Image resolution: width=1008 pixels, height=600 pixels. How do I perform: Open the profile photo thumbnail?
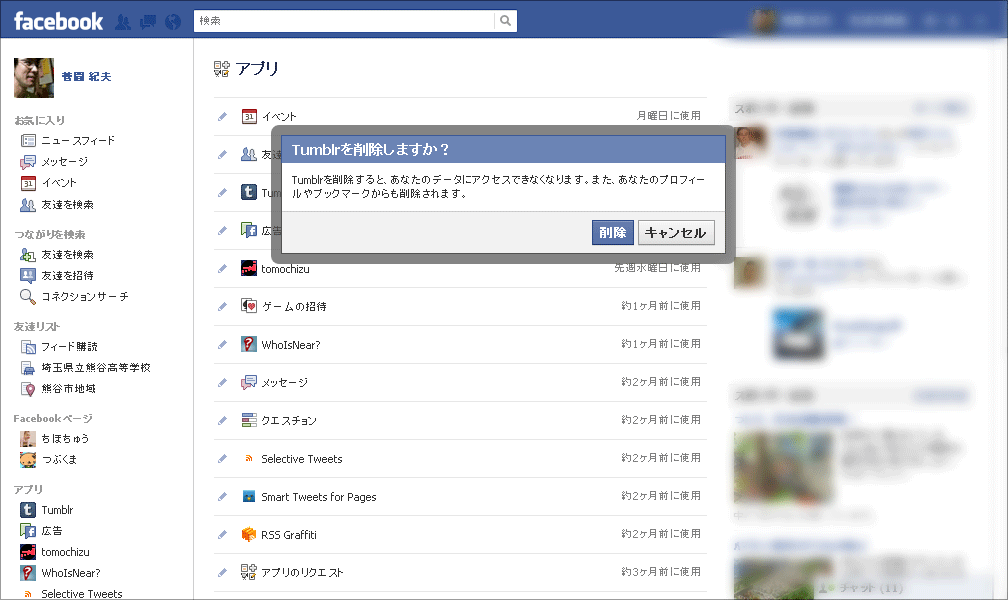34,78
